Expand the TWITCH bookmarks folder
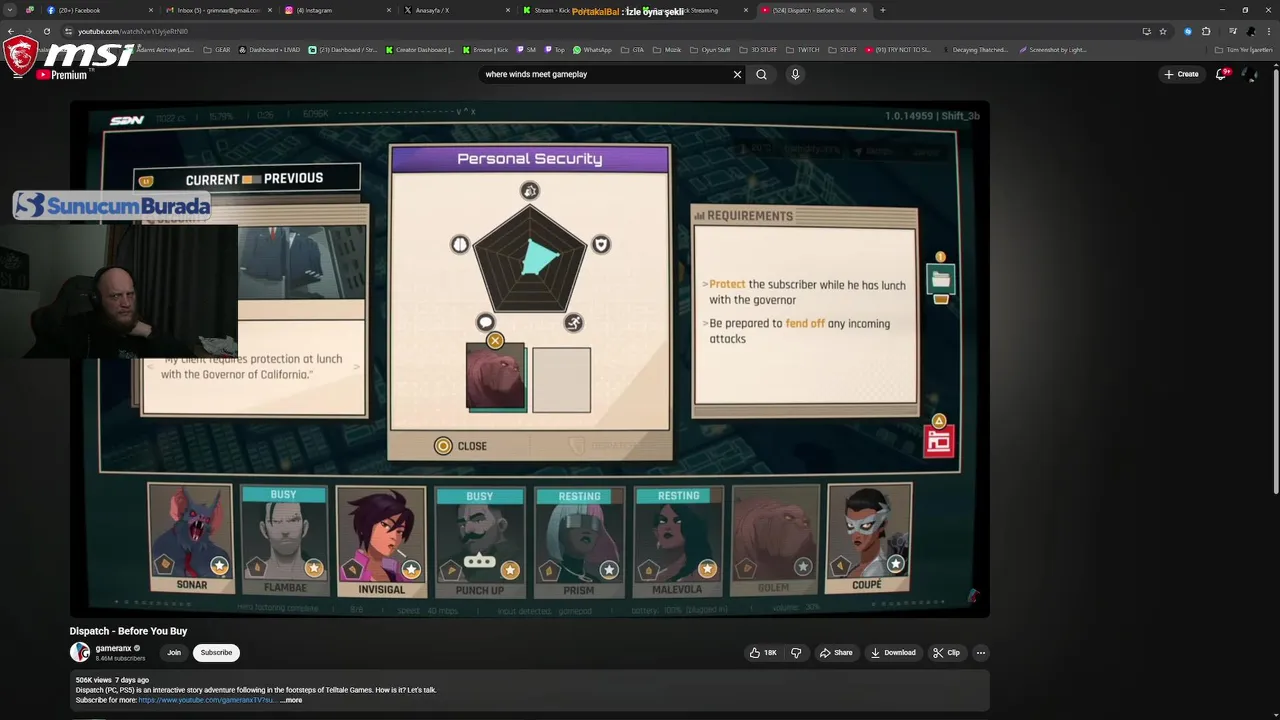 click(x=802, y=50)
